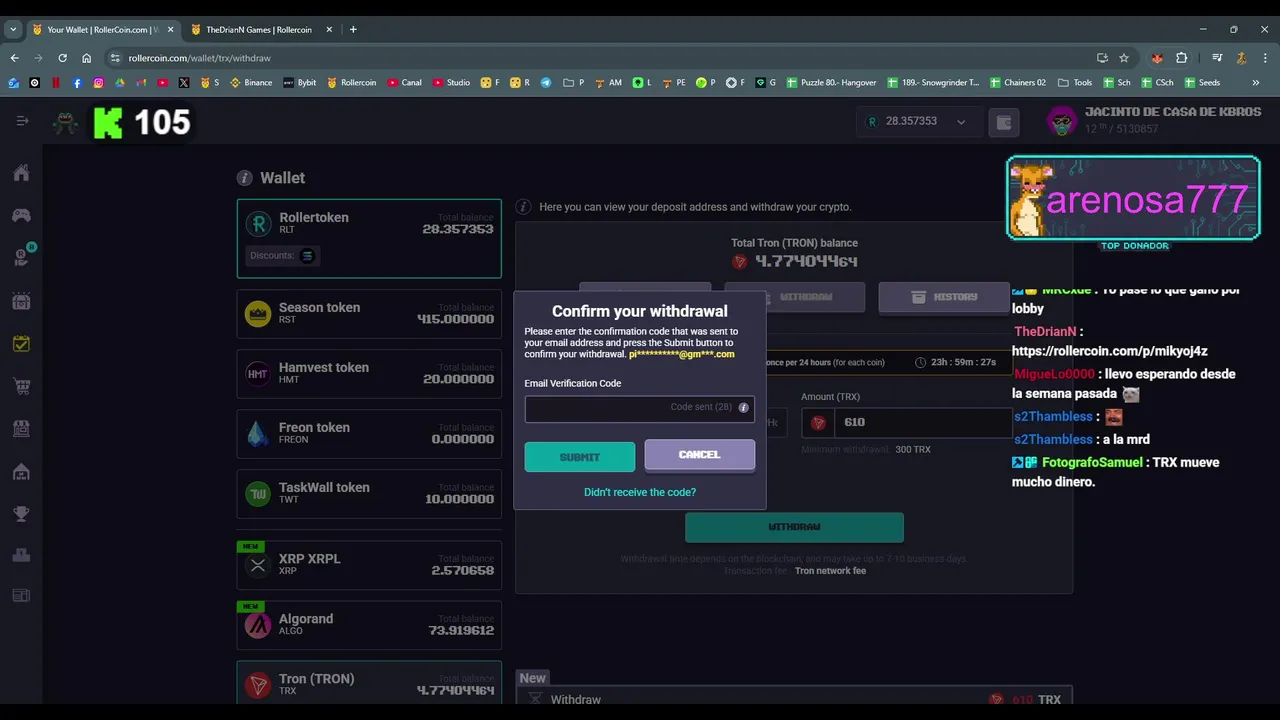Screen dimensions: 1280x720
Task: Open the Rollercoin bookmark in the bookmarks bar
Action: click(351, 83)
